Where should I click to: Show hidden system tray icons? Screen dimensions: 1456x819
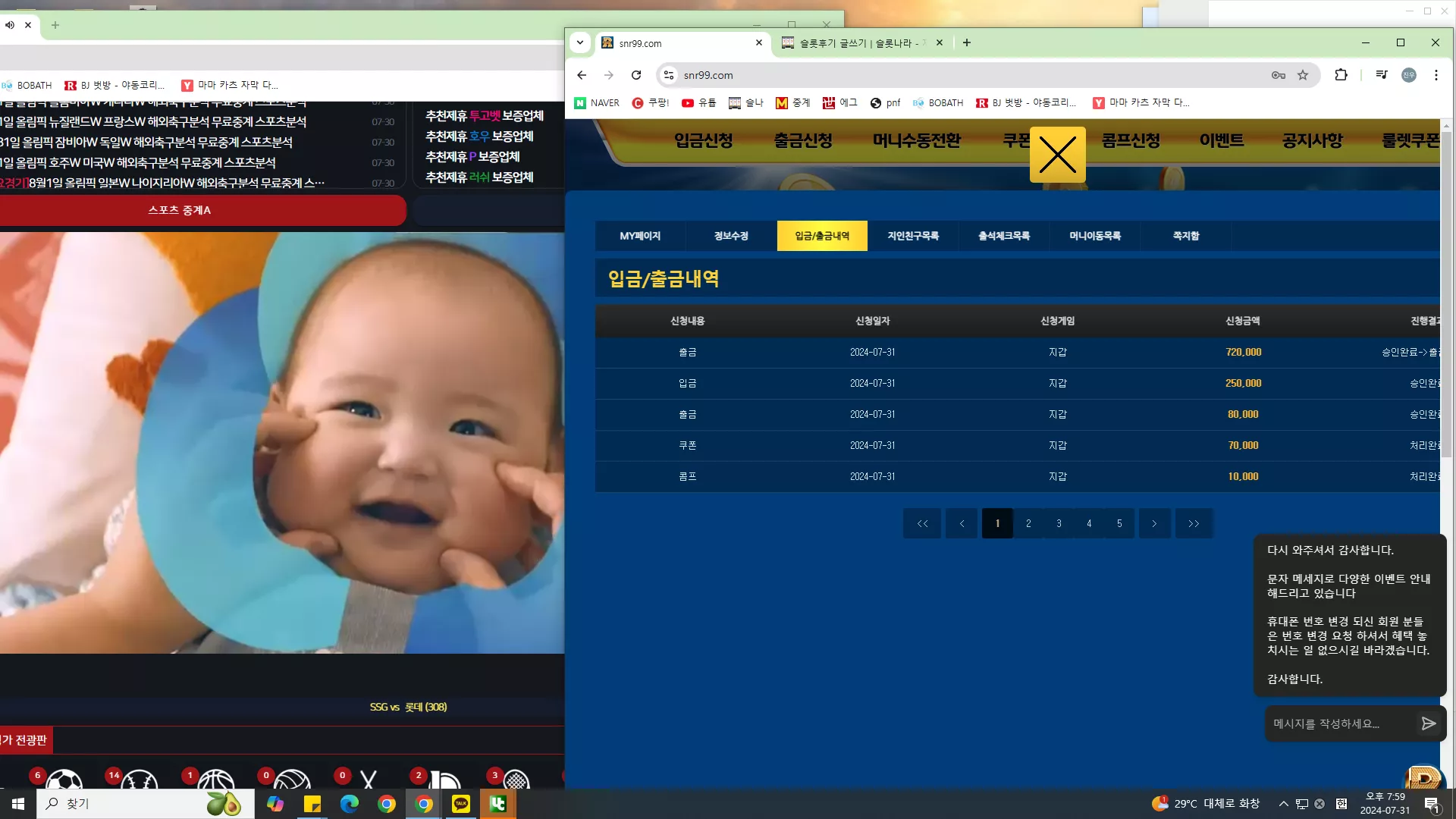click(x=1283, y=804)
